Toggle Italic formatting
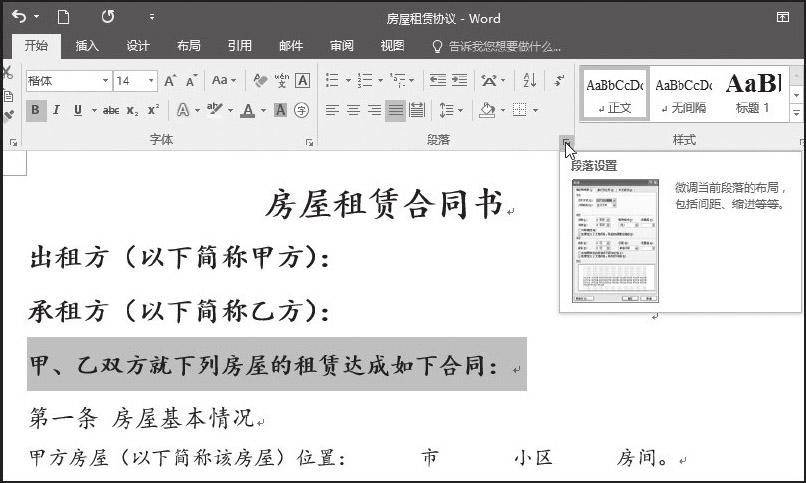Viewport: 806px width, 483px height. 57,110
